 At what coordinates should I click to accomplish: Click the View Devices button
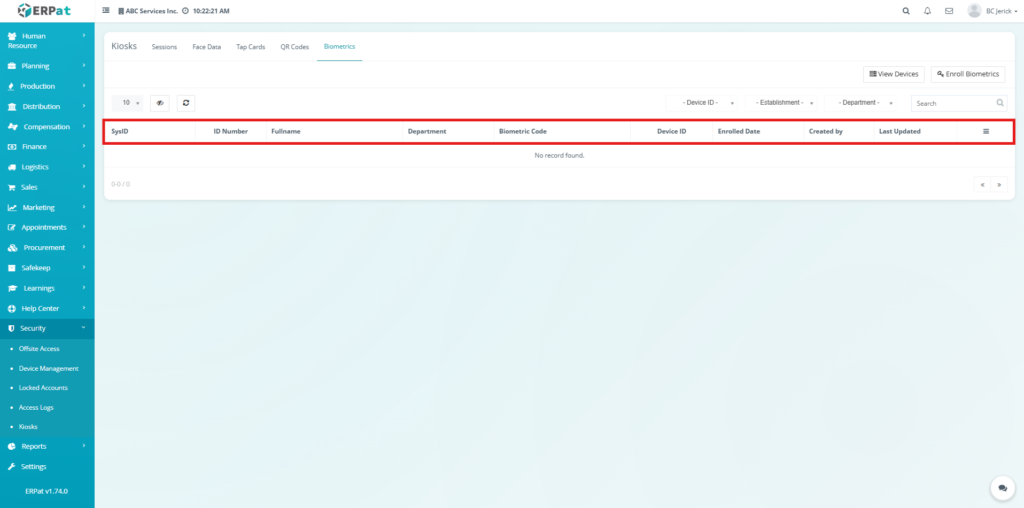(893, 74)
